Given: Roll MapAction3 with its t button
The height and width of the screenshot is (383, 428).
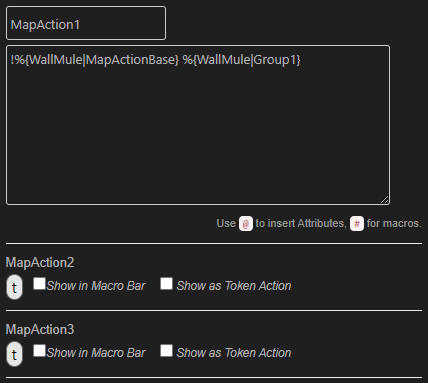Looking at the screenshot, I should point(14,354).
